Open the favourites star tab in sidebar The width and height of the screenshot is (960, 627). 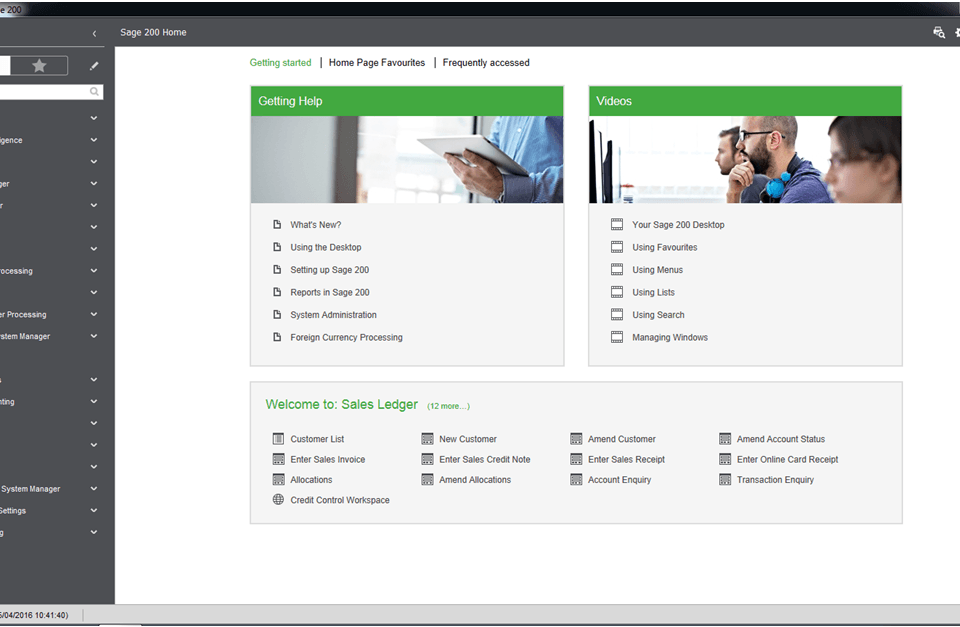39,66
